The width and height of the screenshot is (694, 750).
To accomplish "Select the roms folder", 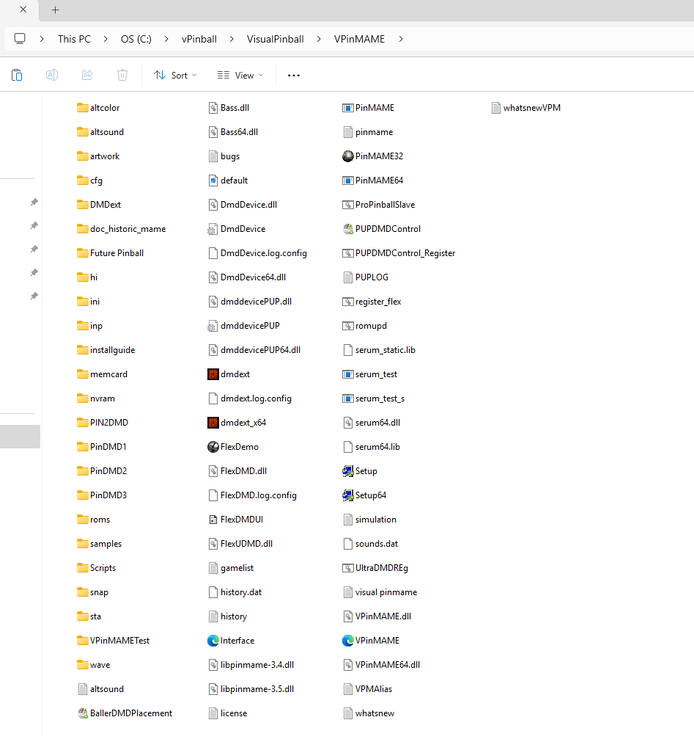I will 93,519.
